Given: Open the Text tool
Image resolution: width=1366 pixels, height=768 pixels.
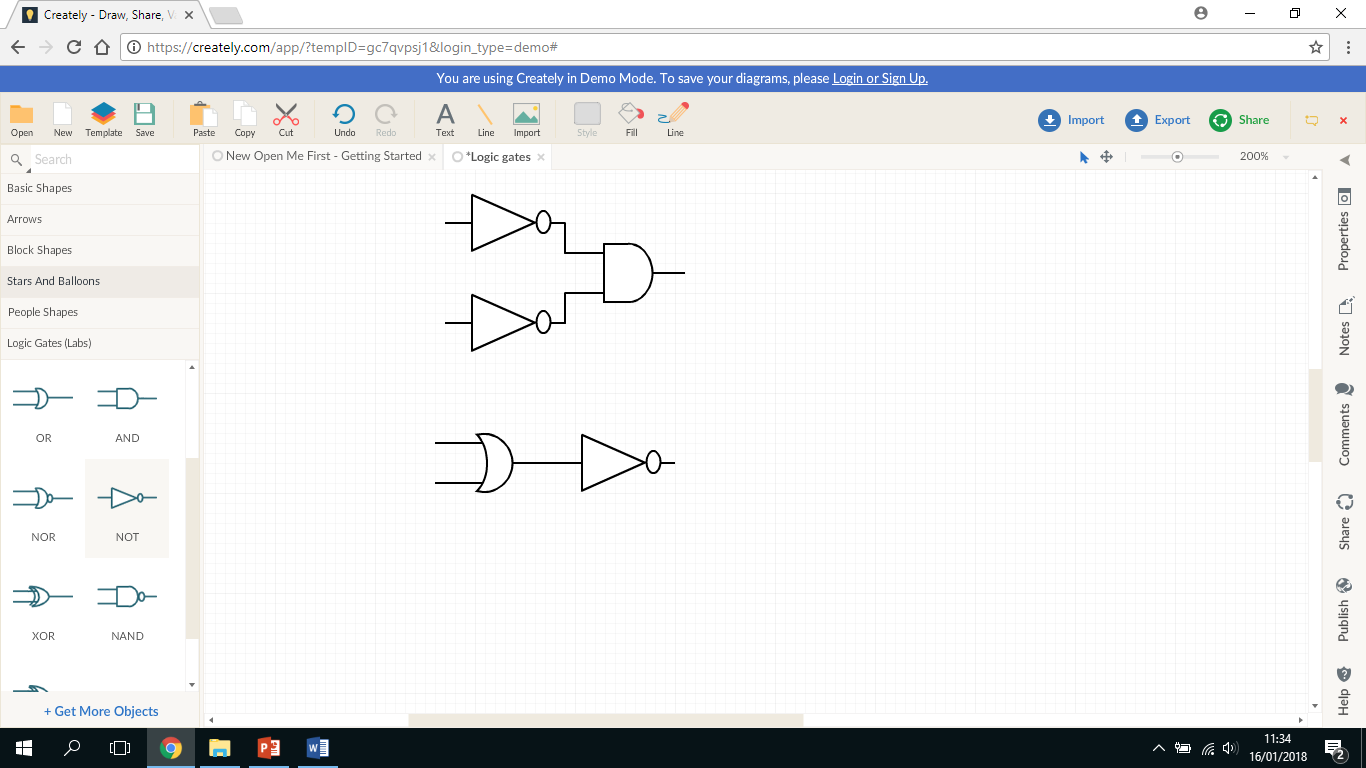Looking at the screenshot, I should pos(444,117).
